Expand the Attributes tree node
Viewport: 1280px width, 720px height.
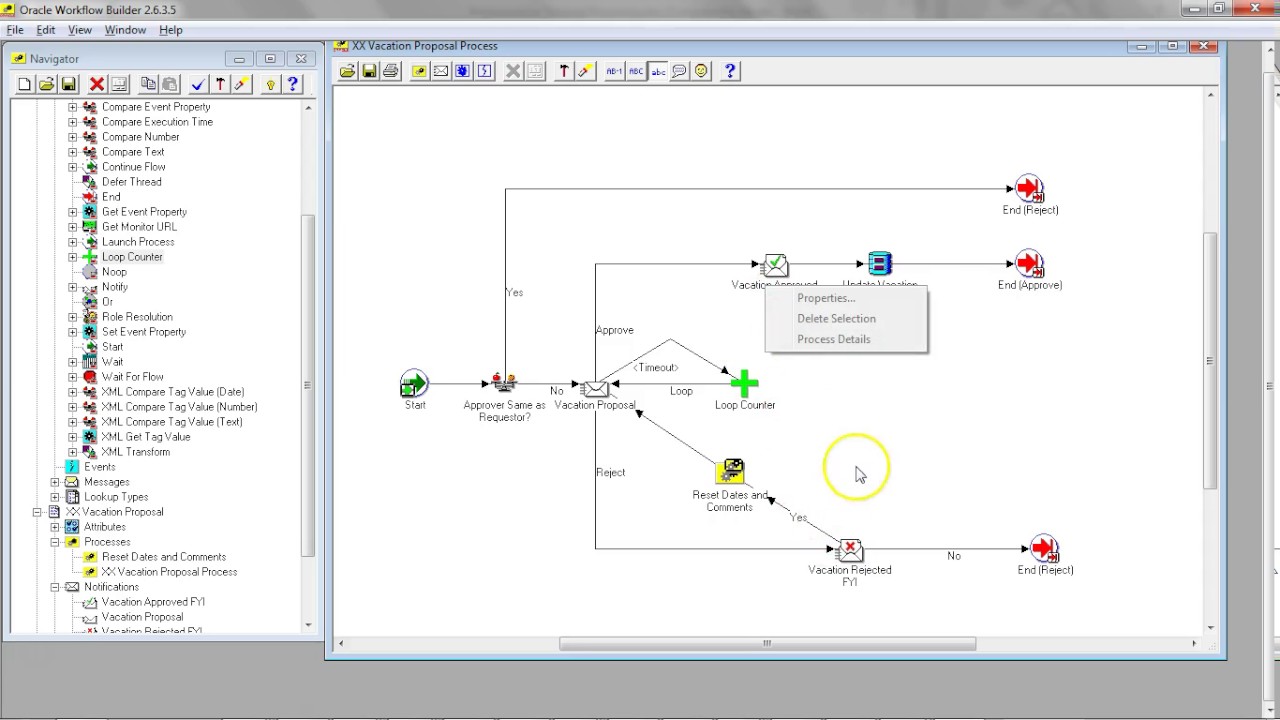point(55,527)
